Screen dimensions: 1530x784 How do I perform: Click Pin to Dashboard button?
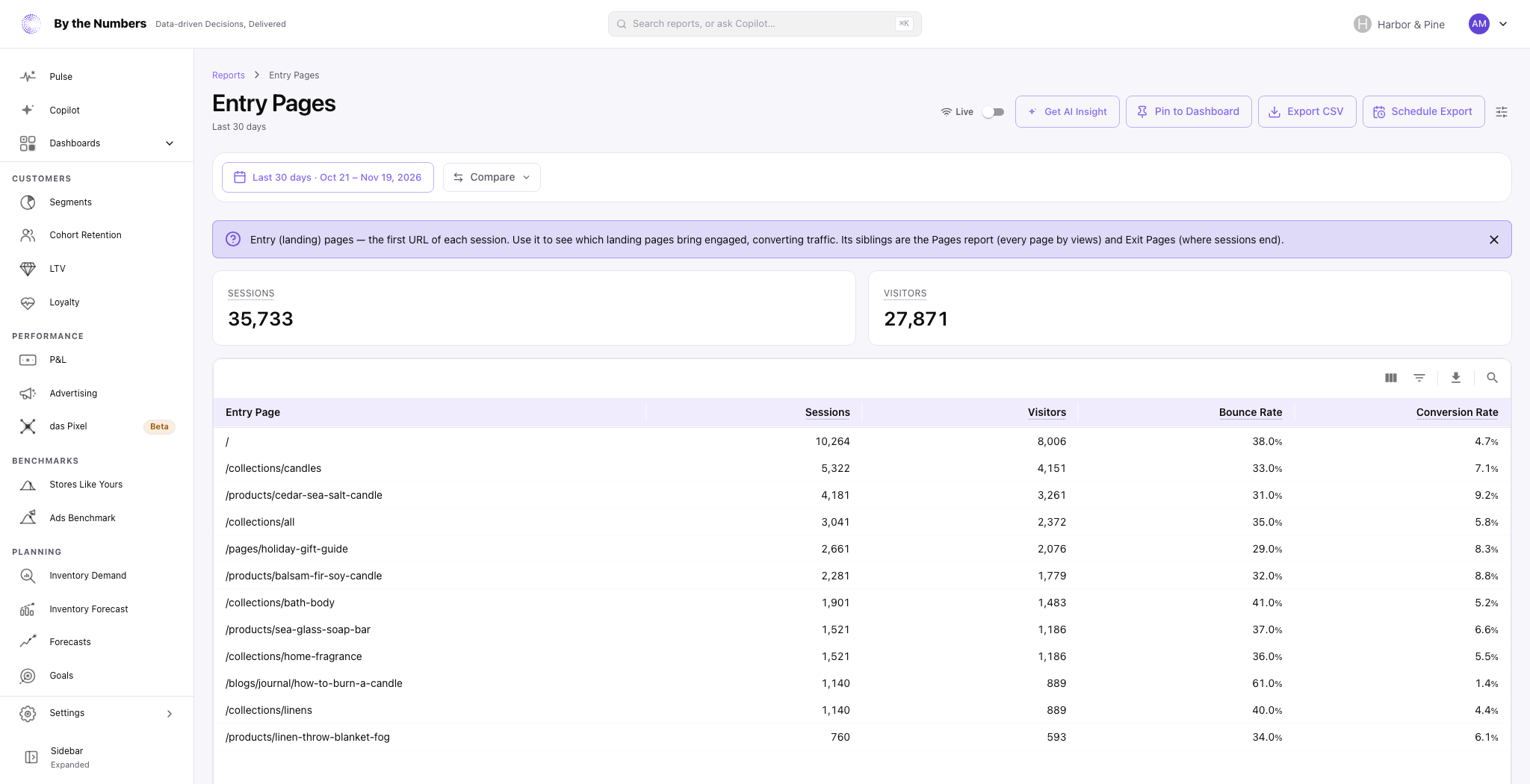click(1189, 112)
